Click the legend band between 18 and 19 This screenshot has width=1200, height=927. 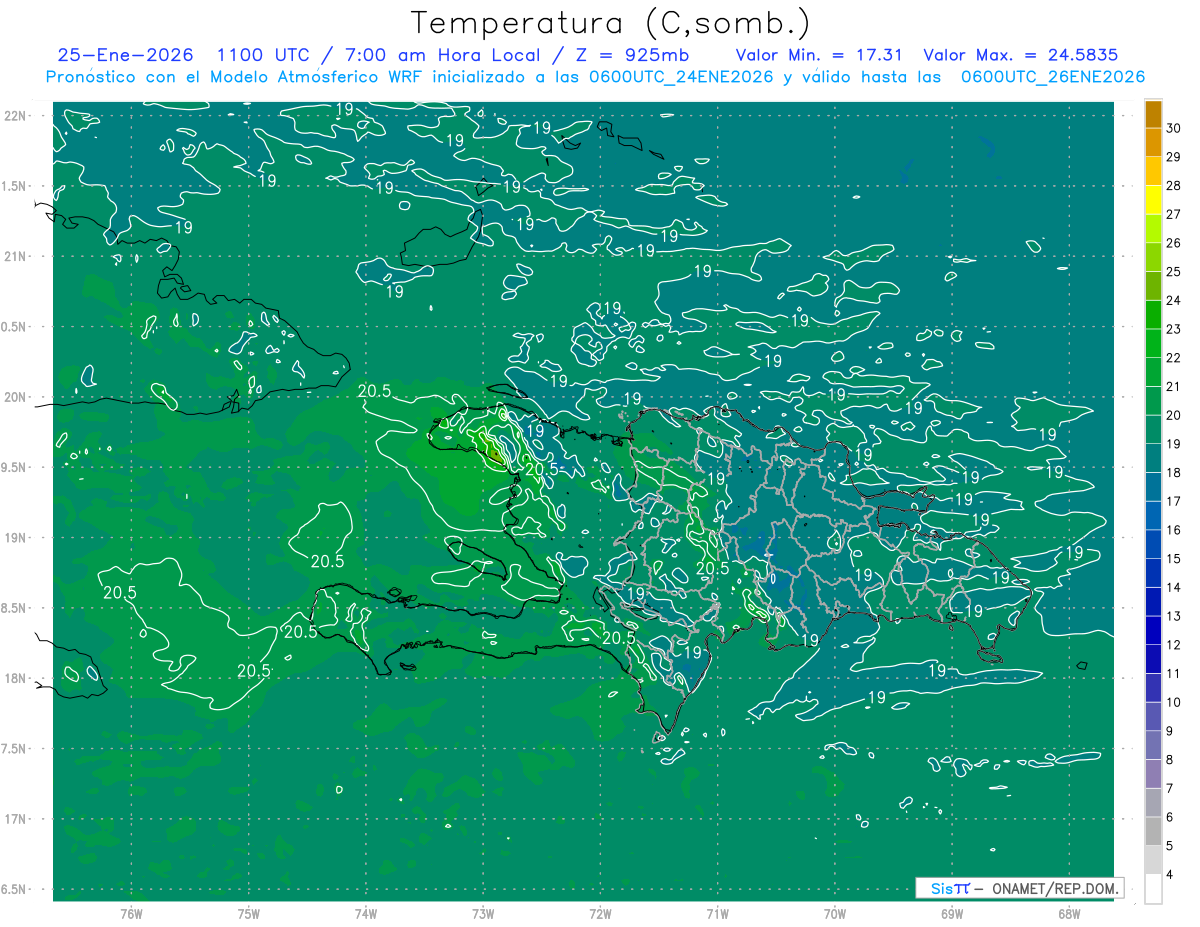[1153, 459]
